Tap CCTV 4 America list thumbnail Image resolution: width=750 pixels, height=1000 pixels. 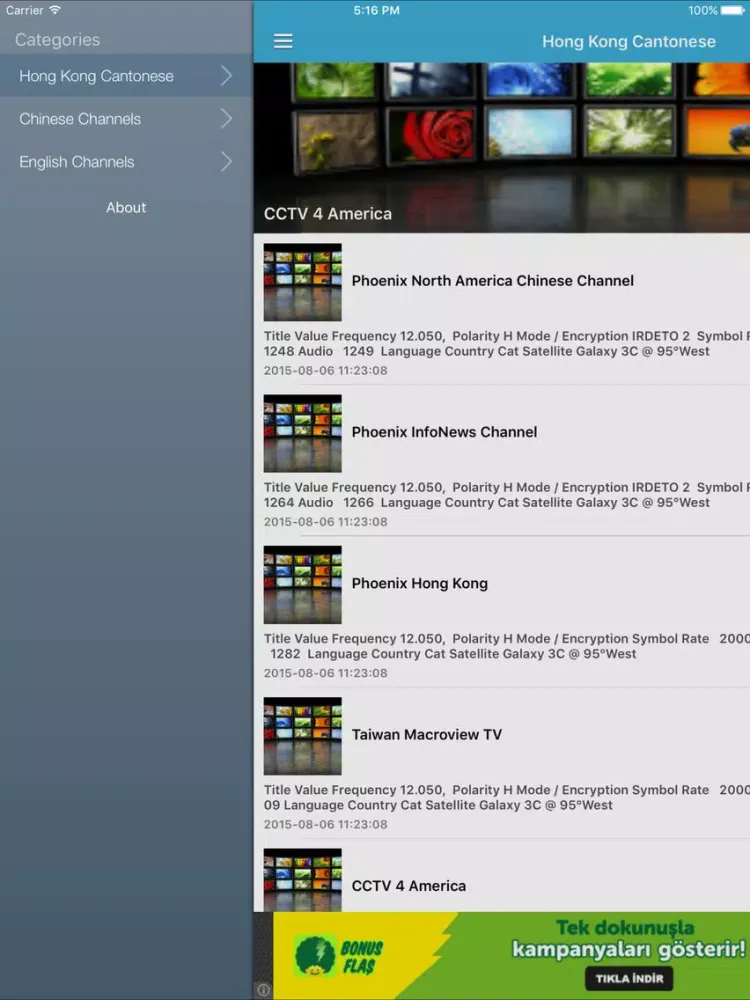click(x=303, y=879)
